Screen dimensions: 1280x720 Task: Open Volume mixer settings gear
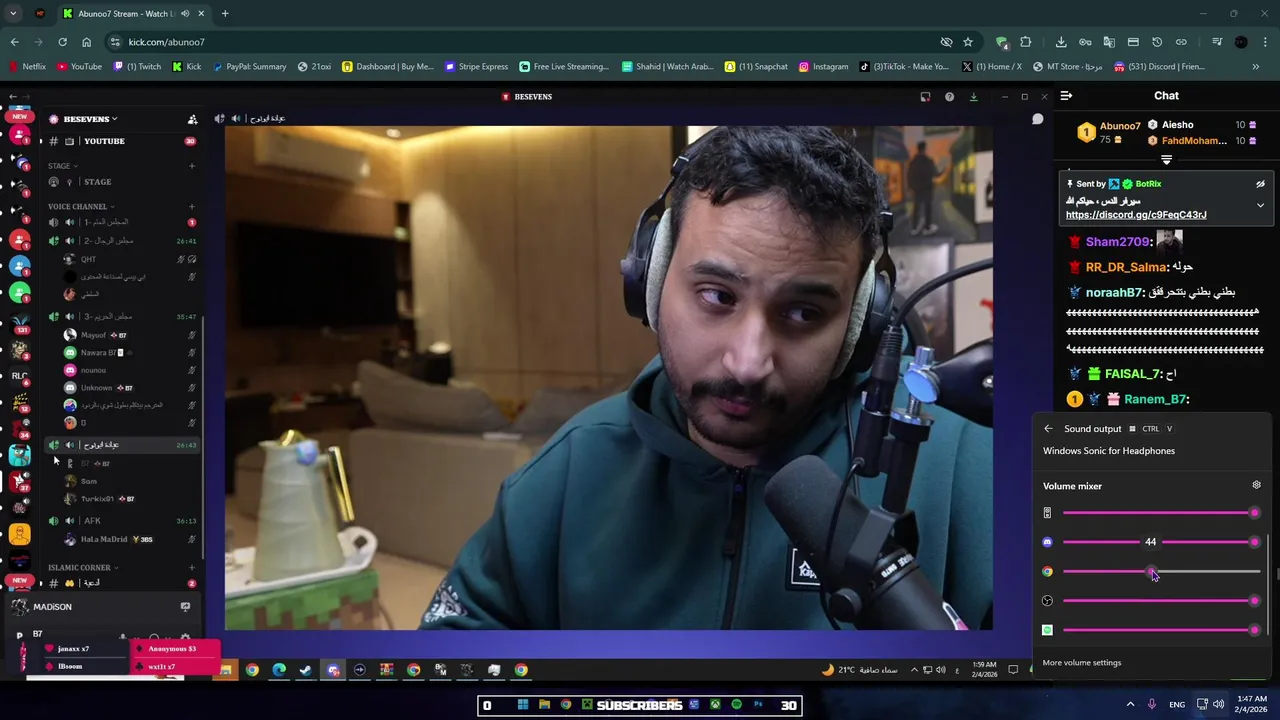[x=1256, y=486]
